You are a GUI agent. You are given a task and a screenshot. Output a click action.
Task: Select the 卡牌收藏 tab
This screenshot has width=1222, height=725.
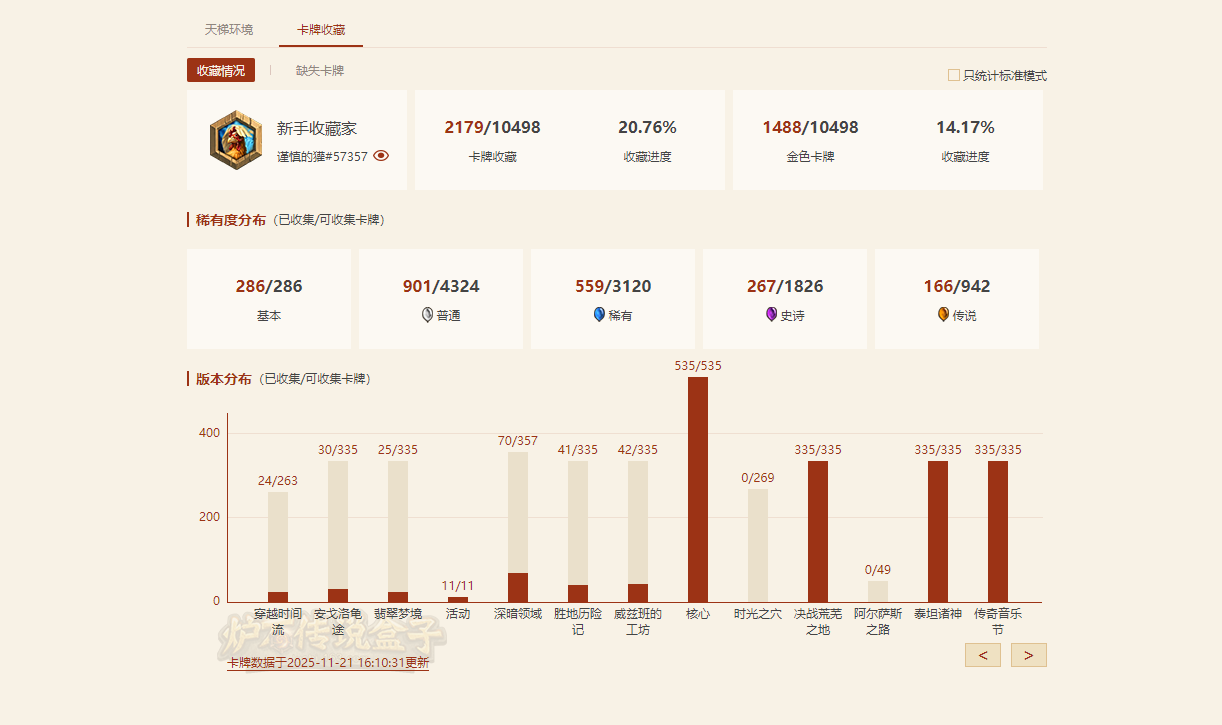321,30
